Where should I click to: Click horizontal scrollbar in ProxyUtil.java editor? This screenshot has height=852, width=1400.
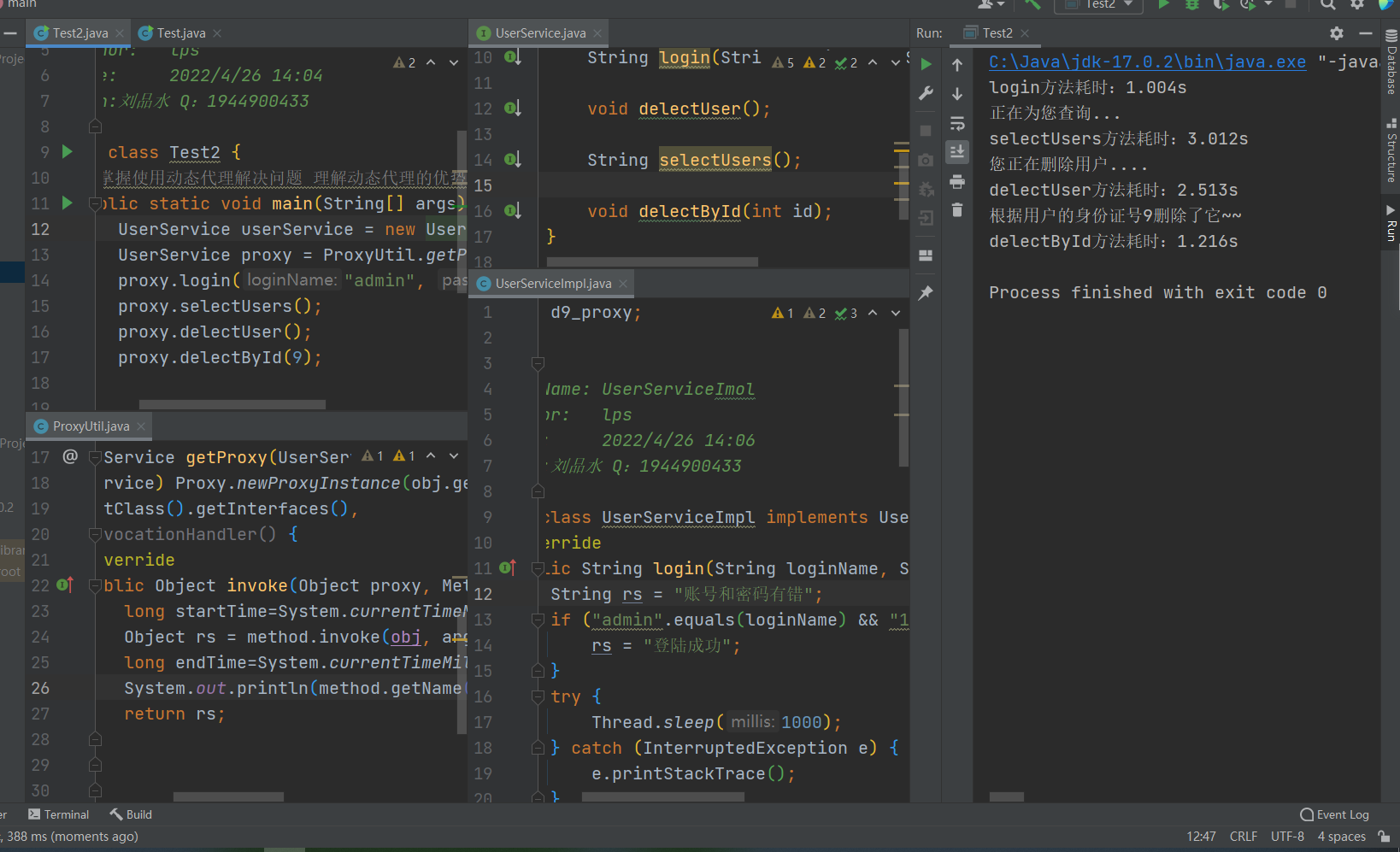click(x=228, y=796)
